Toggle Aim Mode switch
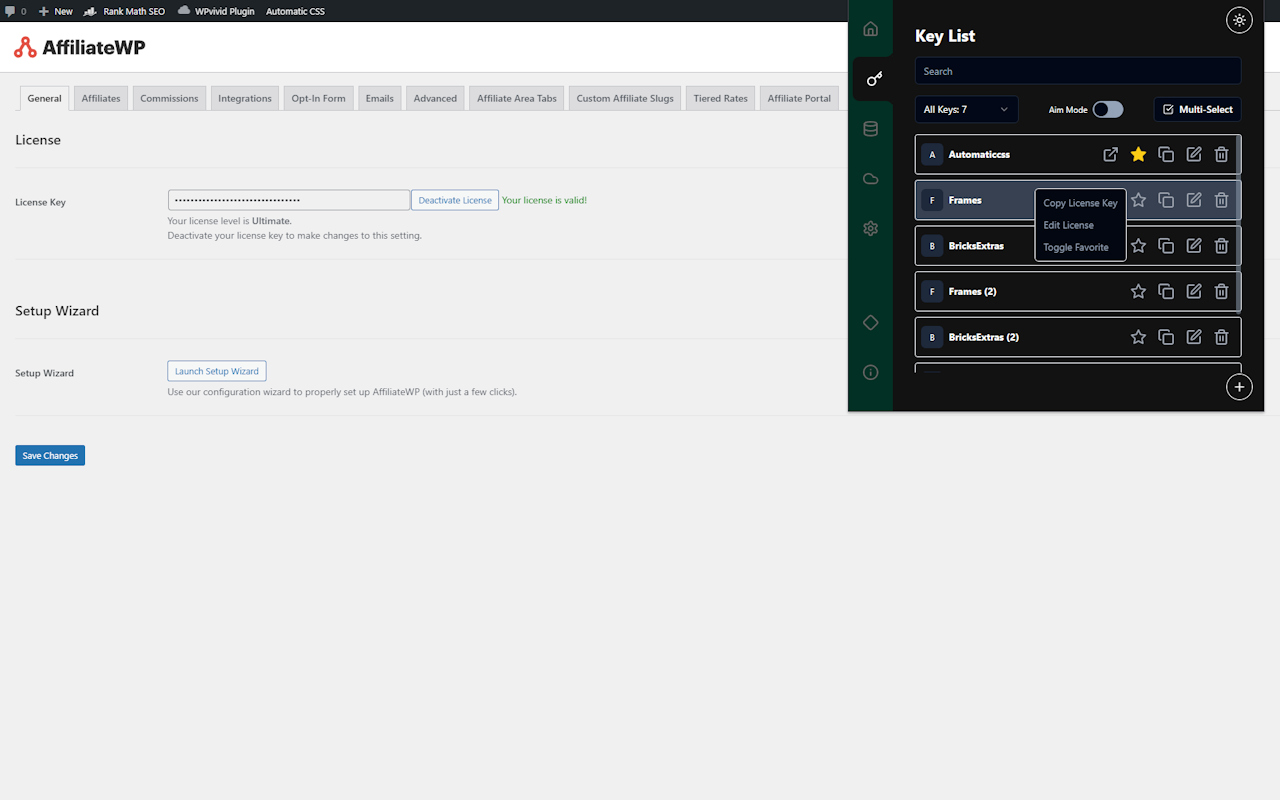 tap(1107, 109)
